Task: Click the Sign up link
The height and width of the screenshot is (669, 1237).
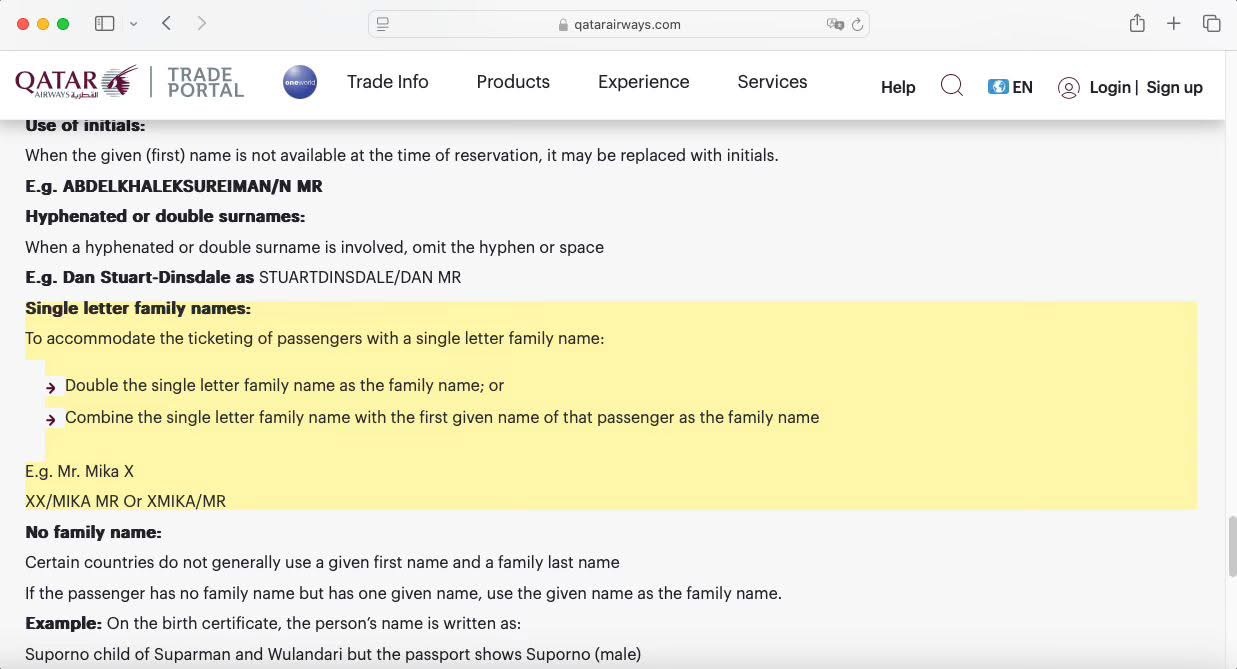Action: (1174, 87)
